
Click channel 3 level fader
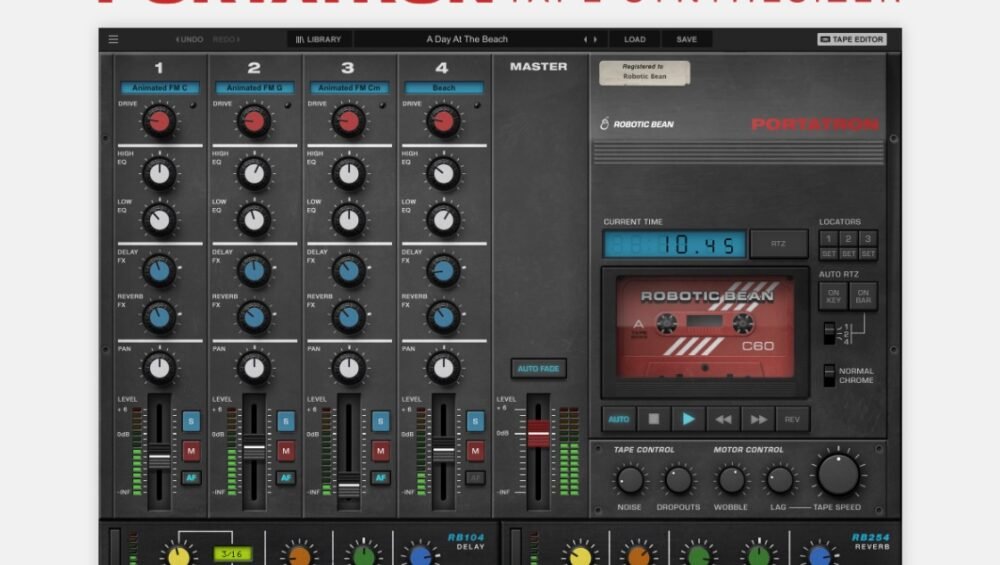click(x=349, y=488)
